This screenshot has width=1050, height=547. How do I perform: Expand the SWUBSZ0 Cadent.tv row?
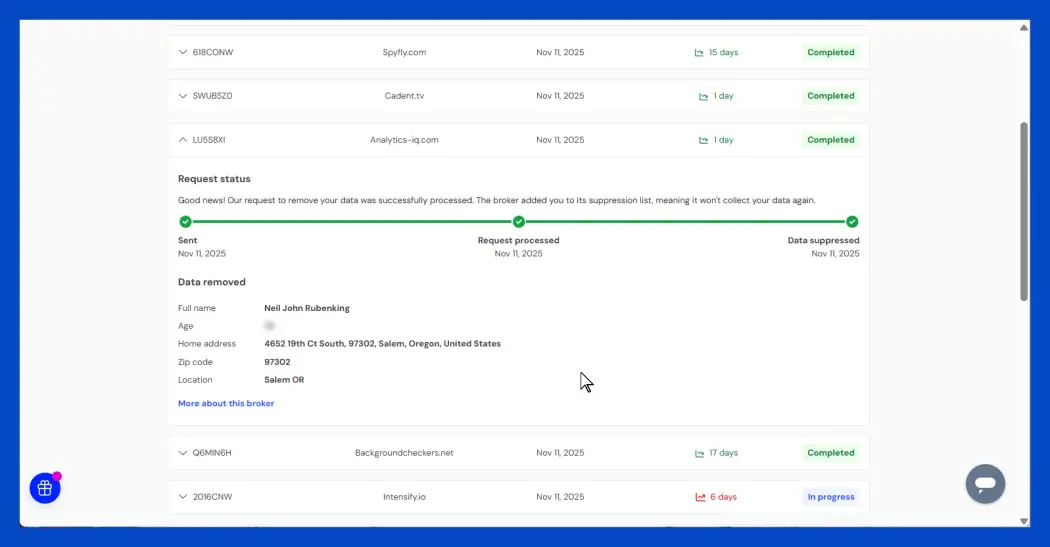[x=183, y=96]
